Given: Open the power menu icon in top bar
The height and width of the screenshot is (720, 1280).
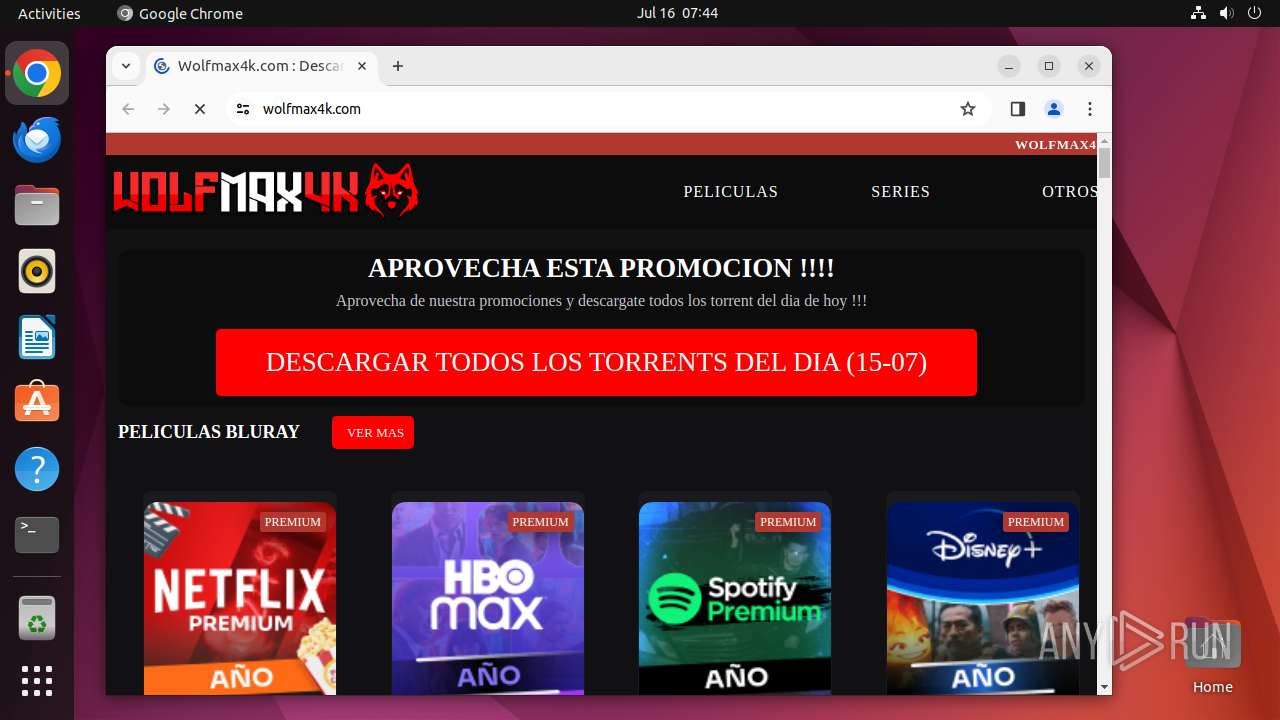Looking at the screenshot, I should 1255,13.
